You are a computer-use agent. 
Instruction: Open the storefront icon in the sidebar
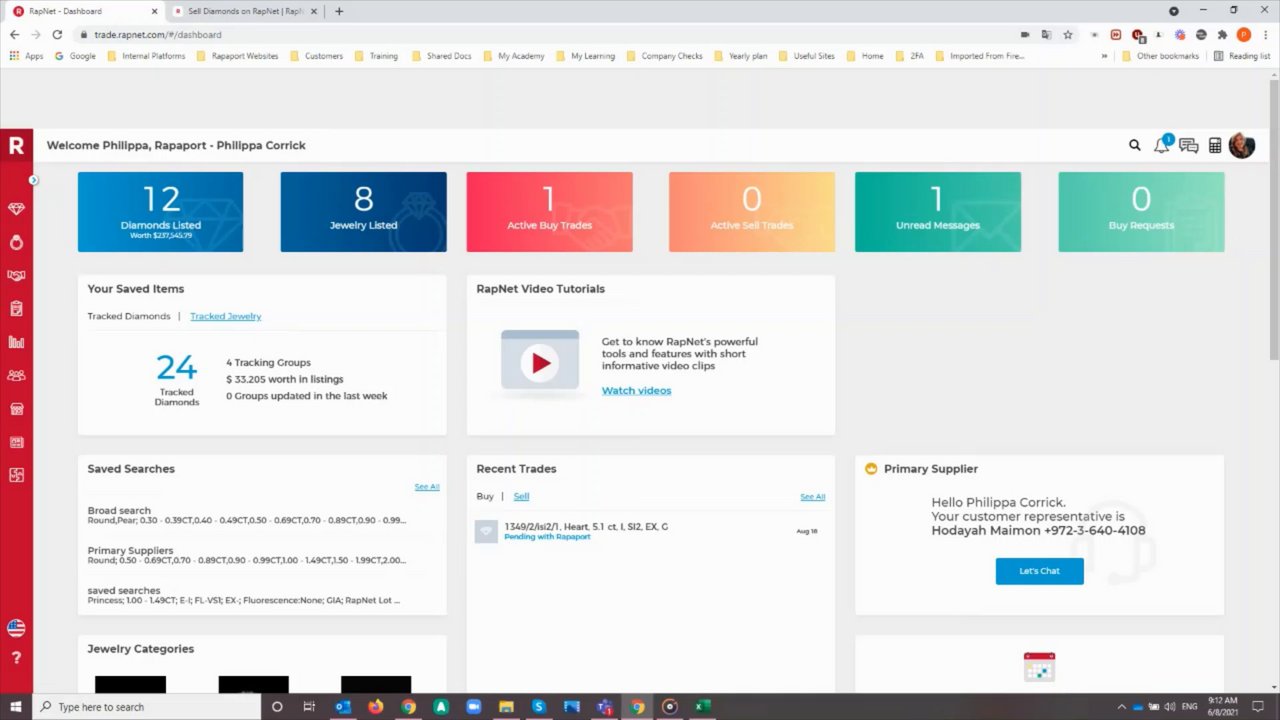(16, 409)
